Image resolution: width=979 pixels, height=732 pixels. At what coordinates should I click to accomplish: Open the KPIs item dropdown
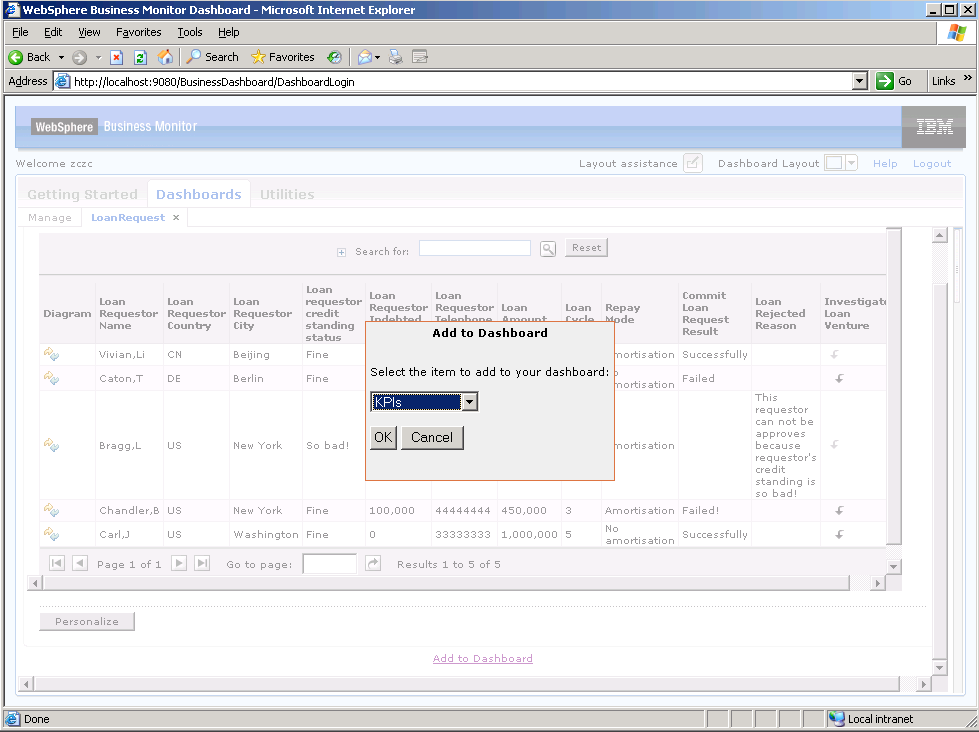(470, 402)
